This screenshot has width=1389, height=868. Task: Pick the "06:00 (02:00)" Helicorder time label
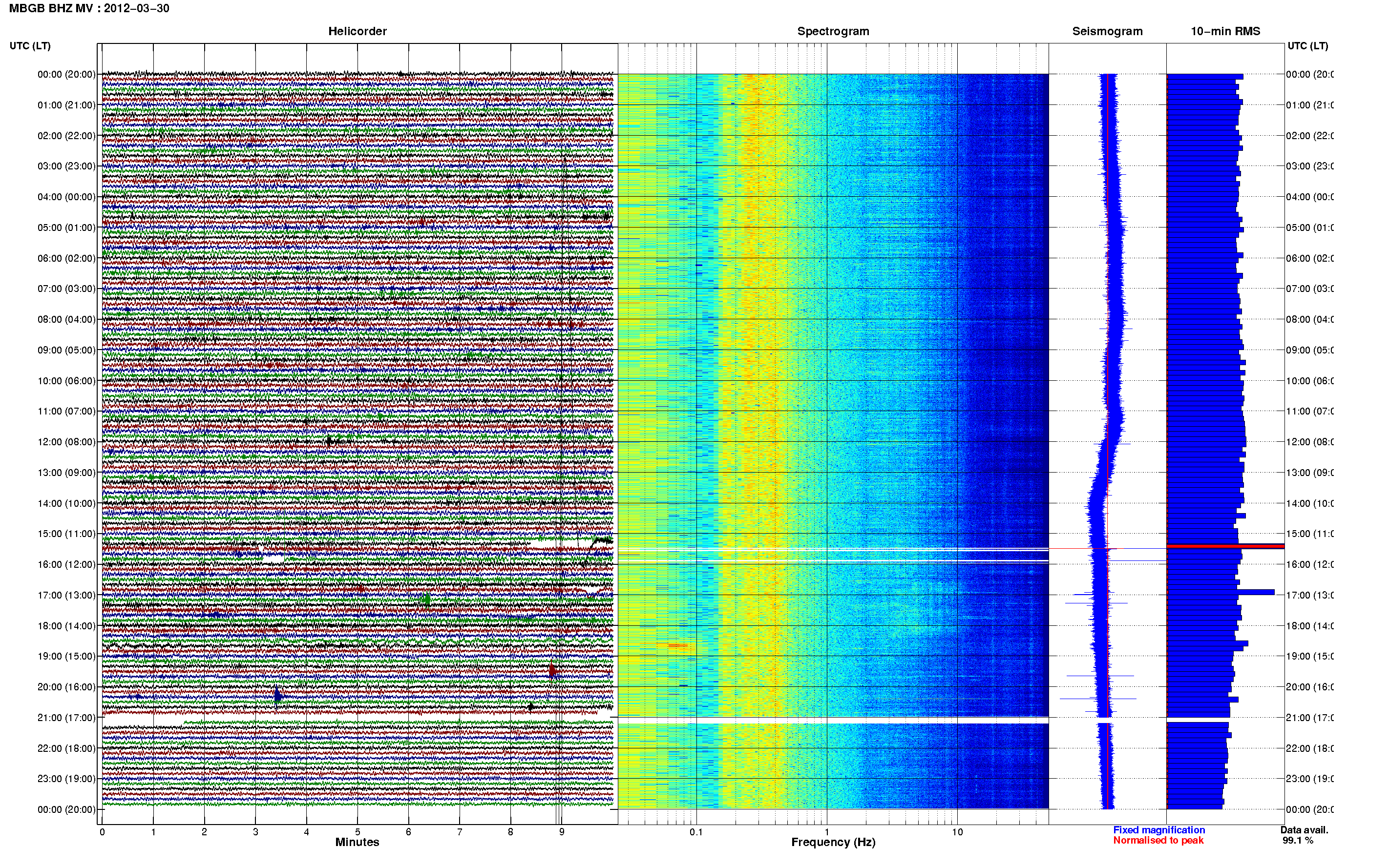[66, 258]
